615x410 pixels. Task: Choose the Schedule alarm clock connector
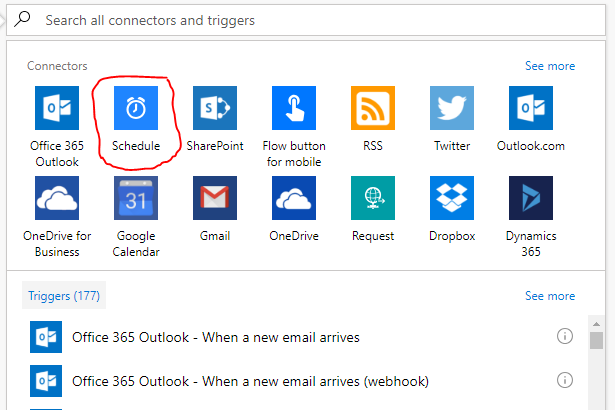pyautogui.click(x=136, y=108)
